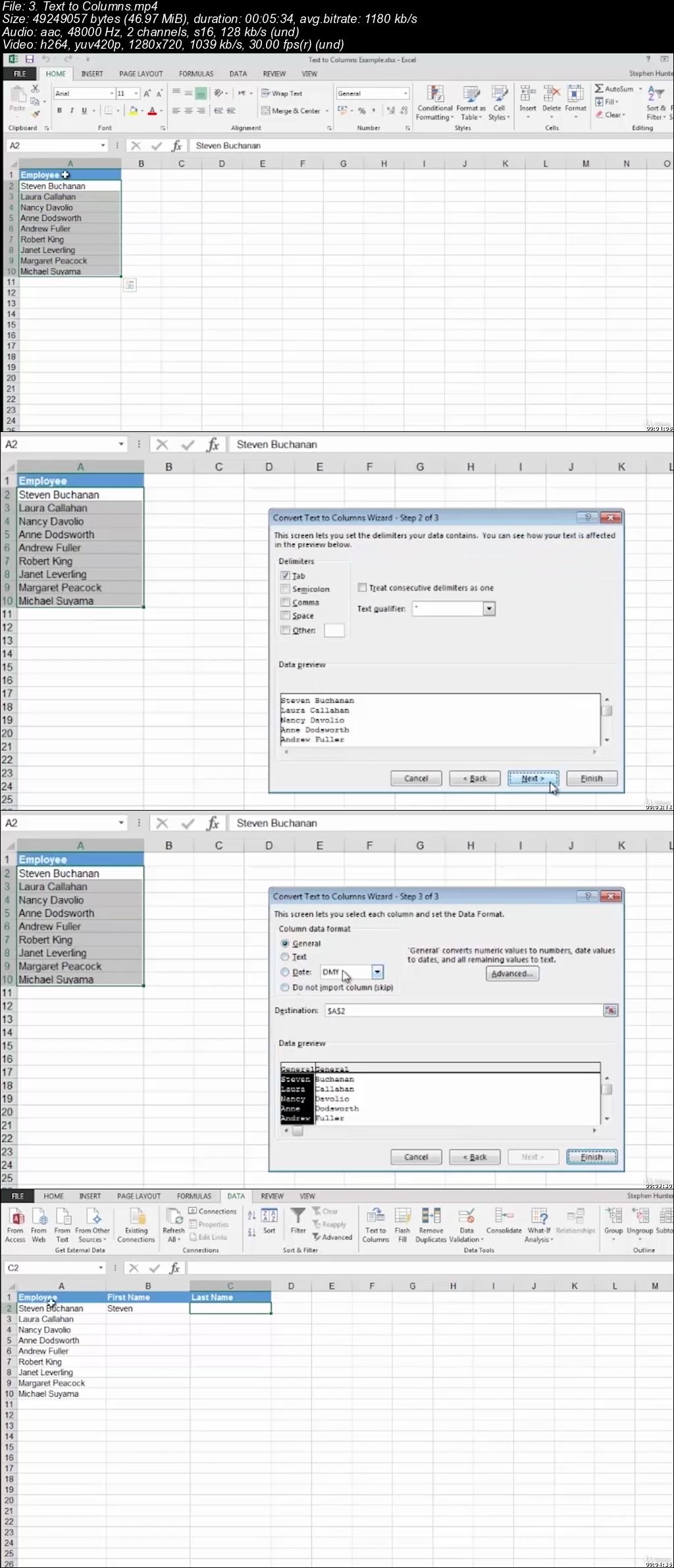Image resolution: width=674 pixels, height=1568 pixels.
Task: Toggle Bold in Home ribbon
Action: [x=59, y=111]
